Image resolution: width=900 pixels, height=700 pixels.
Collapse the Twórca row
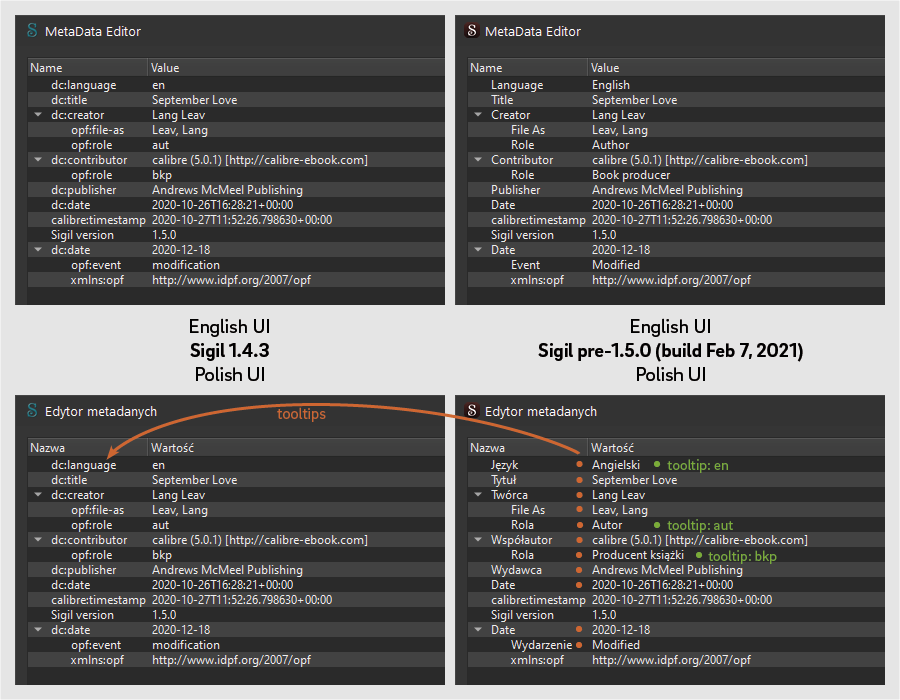[x=478, y=495]
